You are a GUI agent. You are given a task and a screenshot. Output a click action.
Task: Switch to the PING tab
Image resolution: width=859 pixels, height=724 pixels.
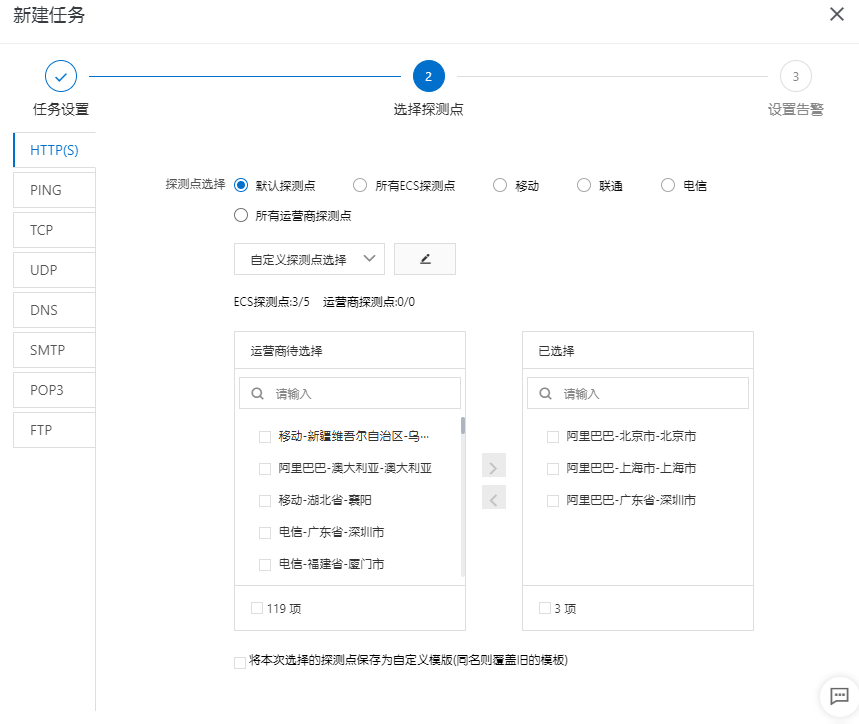pyautogui.click(x=54, y=190)
